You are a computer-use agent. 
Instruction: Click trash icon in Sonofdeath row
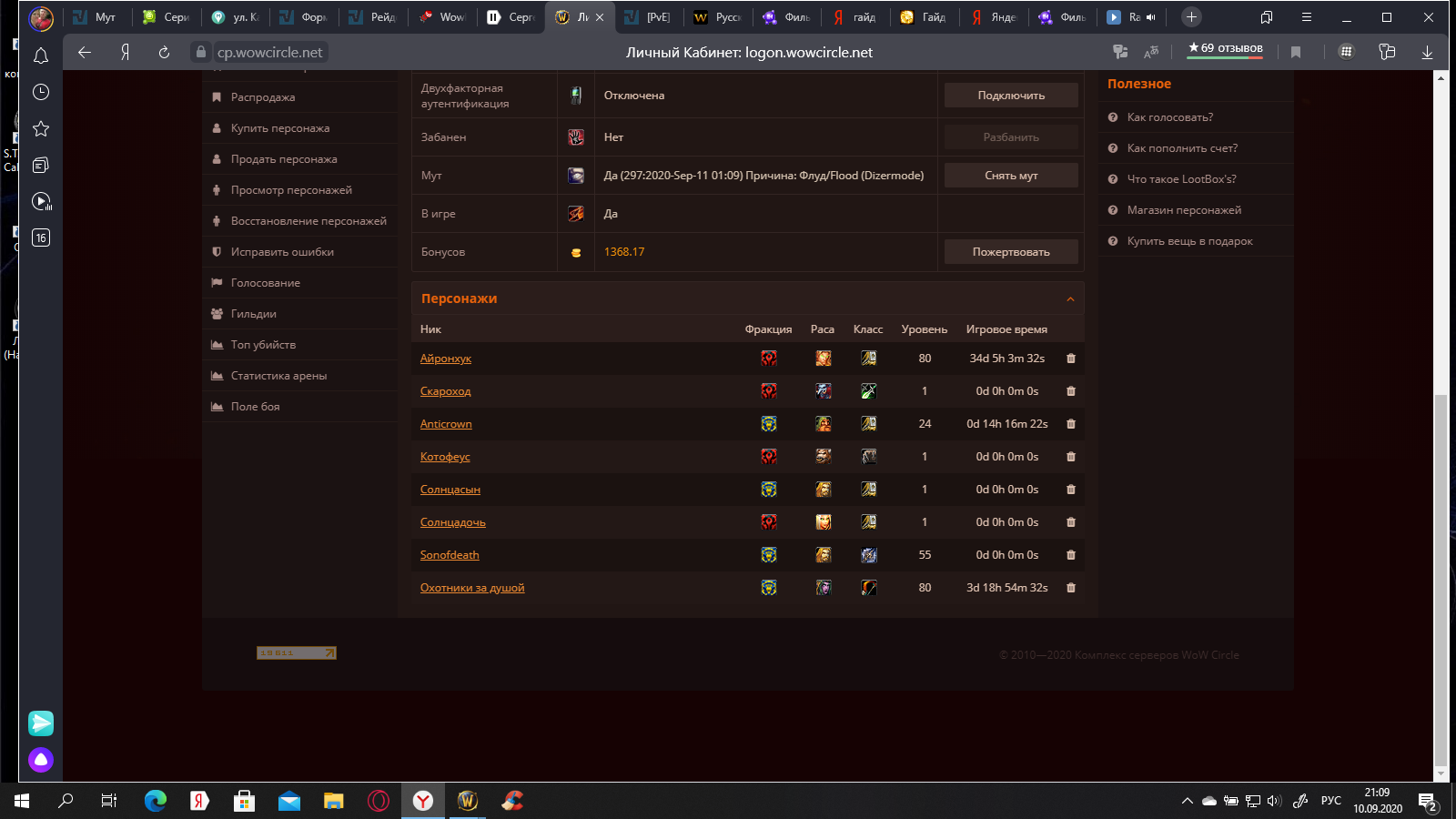[x=1070, y=555]
